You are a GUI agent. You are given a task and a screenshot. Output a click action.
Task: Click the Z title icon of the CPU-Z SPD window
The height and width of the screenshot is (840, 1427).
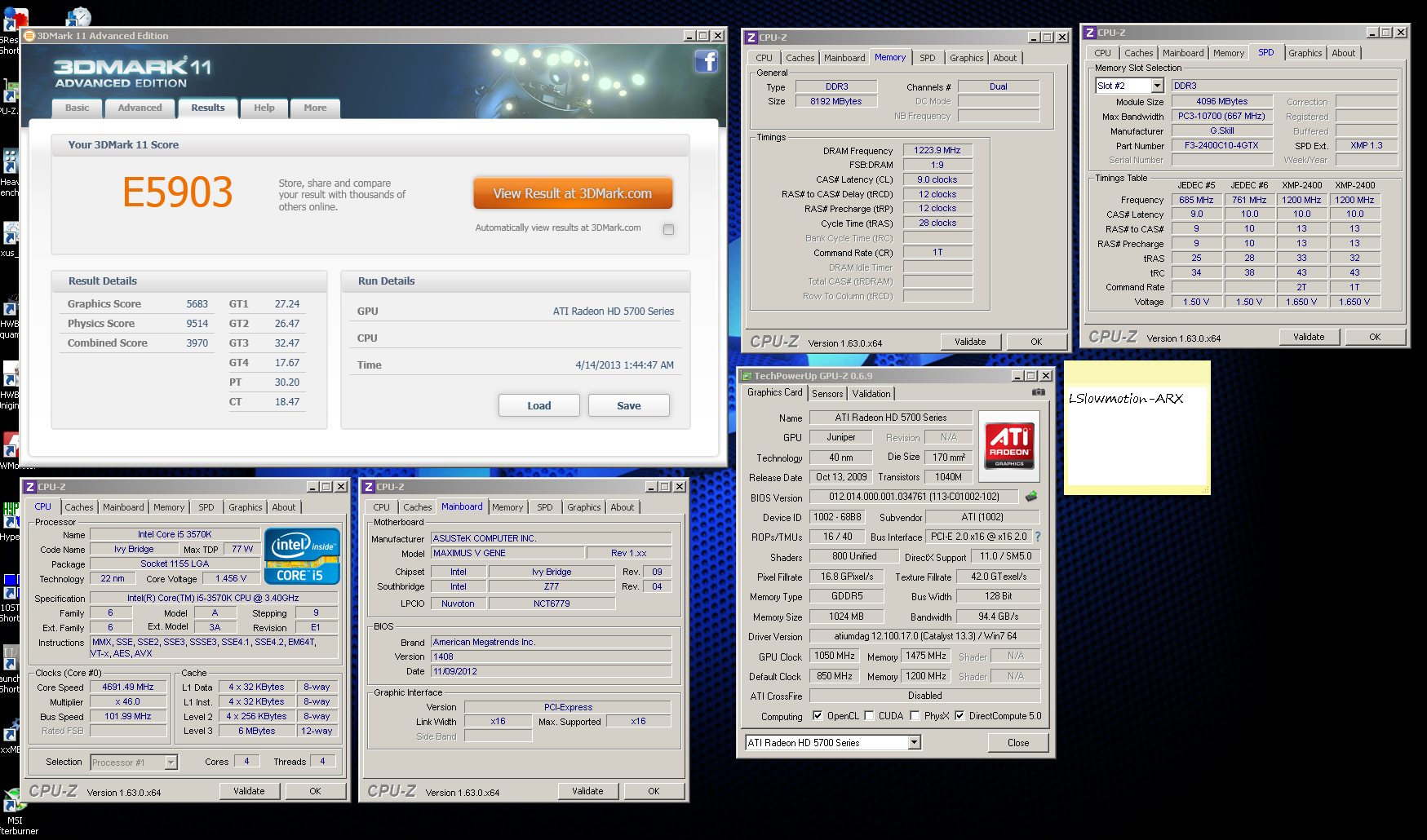[x=1090, y=33]
